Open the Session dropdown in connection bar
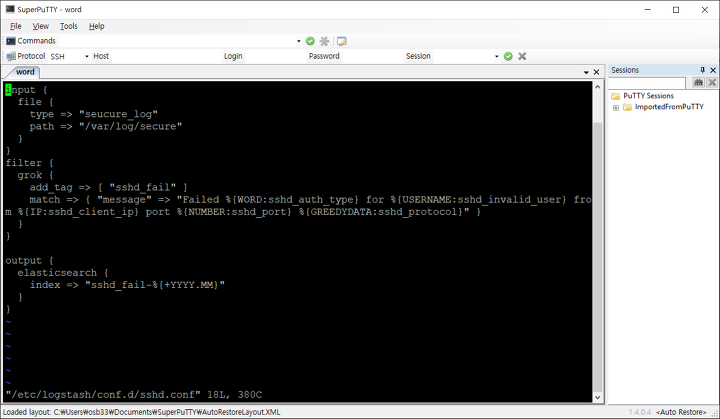The width and height of the screenshot is (720, 419). [496, 57]
